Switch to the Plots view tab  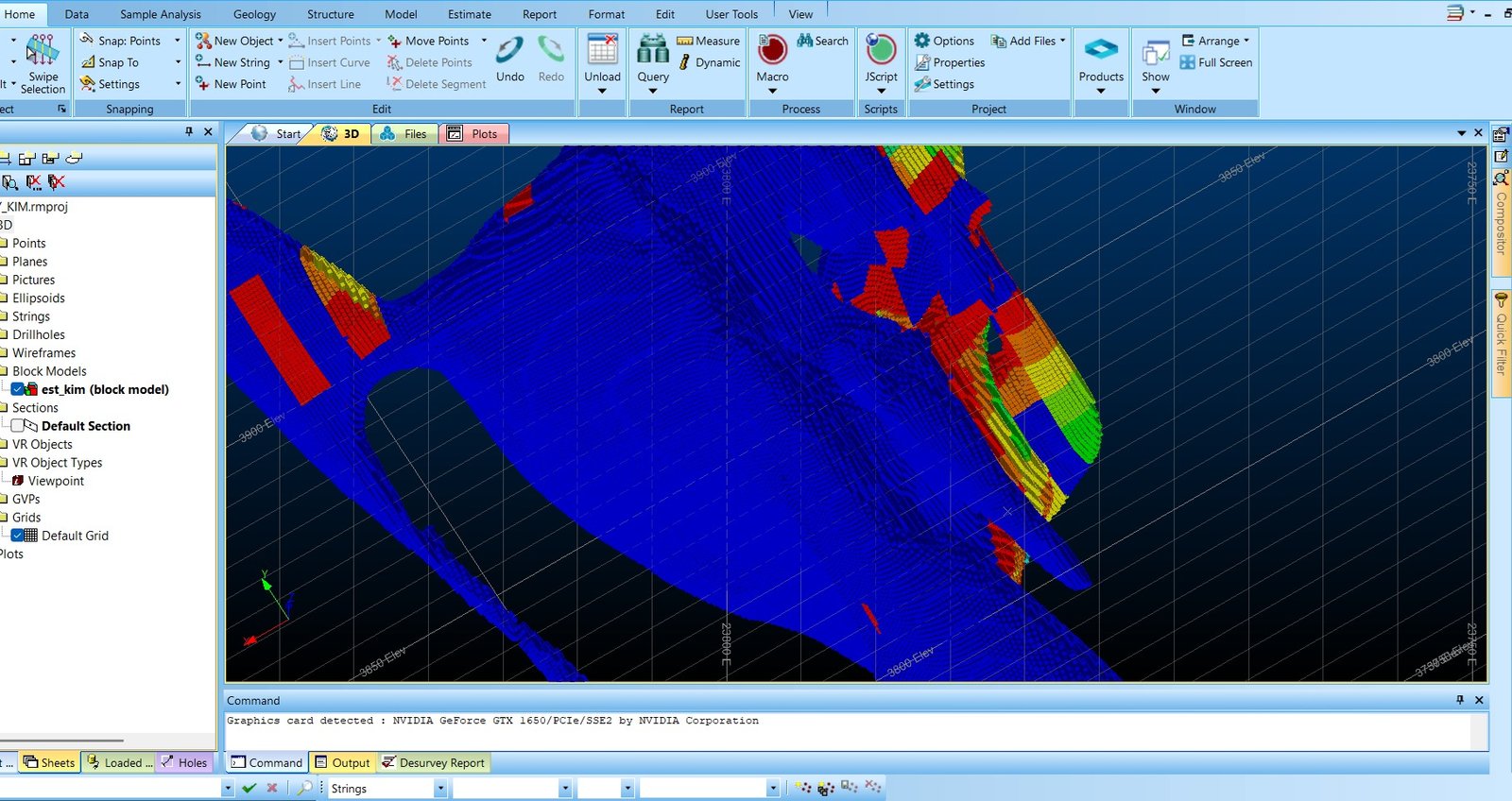[x=474, y=133]
